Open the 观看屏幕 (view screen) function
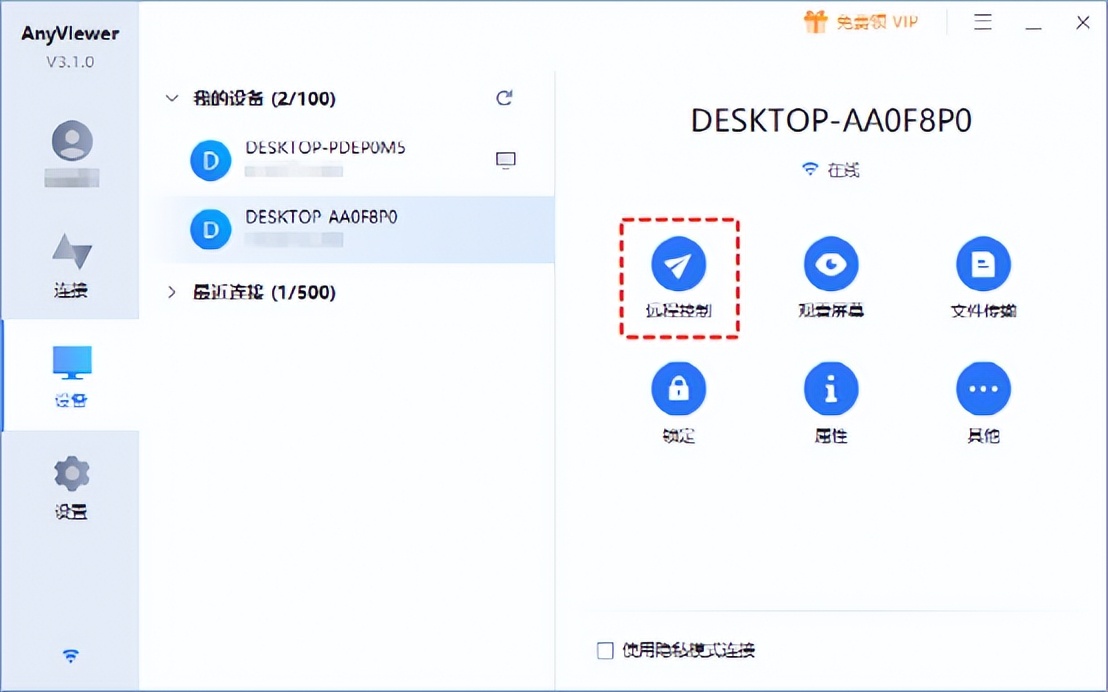The width and height of the screenshot is (1108, 692). coord(831,263)
